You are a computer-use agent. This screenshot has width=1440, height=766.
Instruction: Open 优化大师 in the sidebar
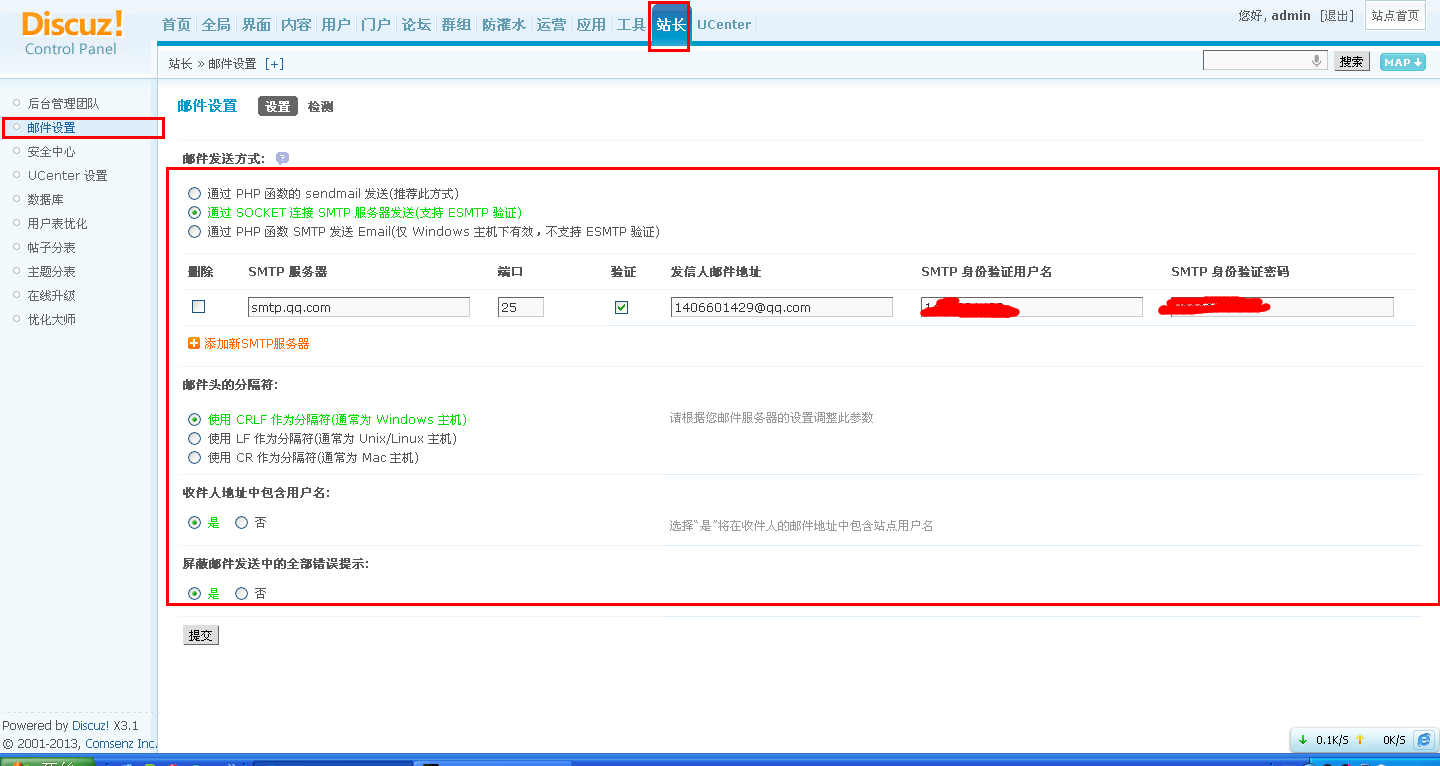tap(52, 320)
